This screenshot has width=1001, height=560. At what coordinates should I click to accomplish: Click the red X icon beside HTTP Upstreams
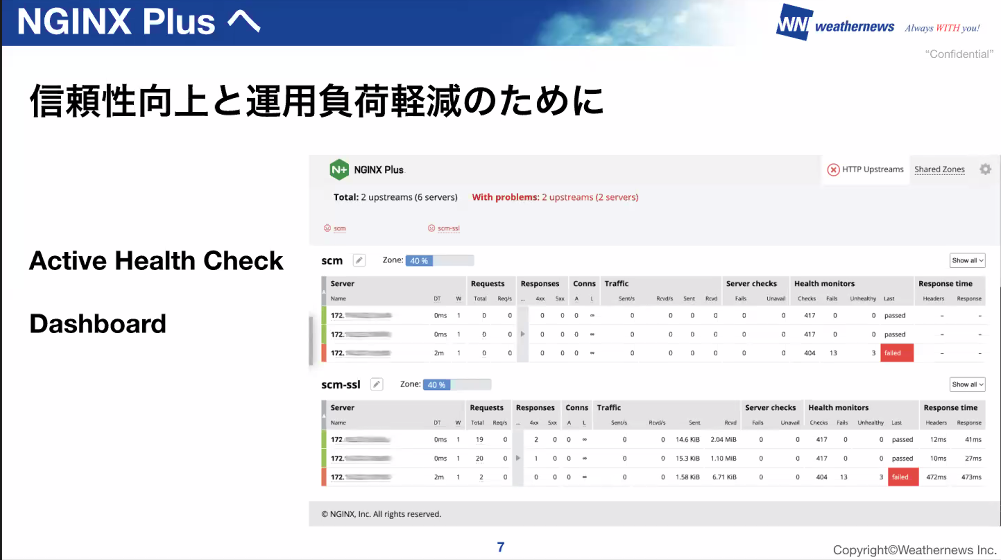(833, 170)
